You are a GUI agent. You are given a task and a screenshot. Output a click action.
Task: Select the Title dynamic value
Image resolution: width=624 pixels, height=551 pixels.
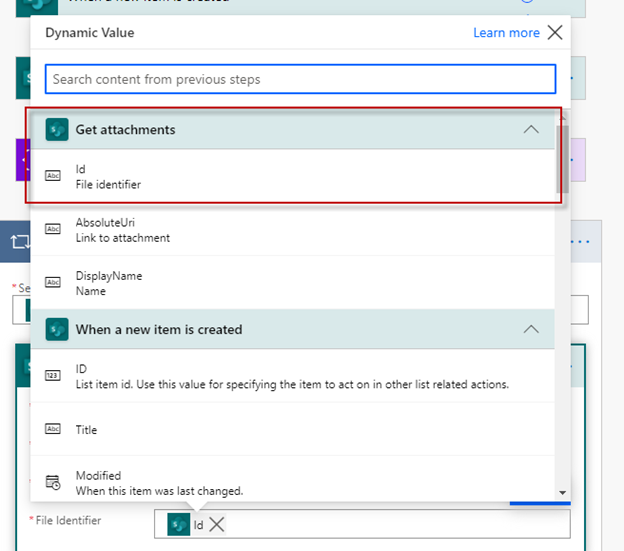tap(292, 429)
